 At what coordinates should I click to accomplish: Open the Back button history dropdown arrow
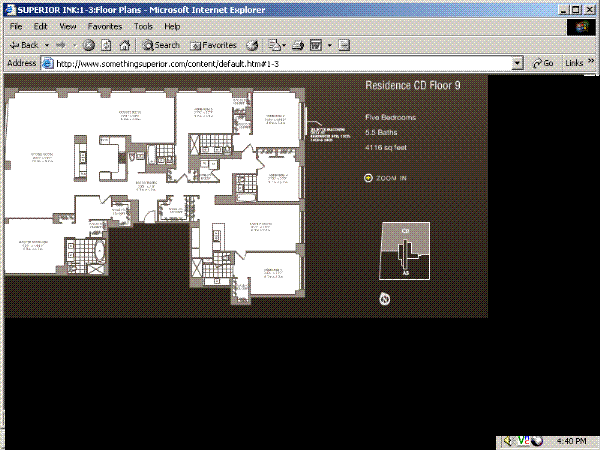[45, 45]
